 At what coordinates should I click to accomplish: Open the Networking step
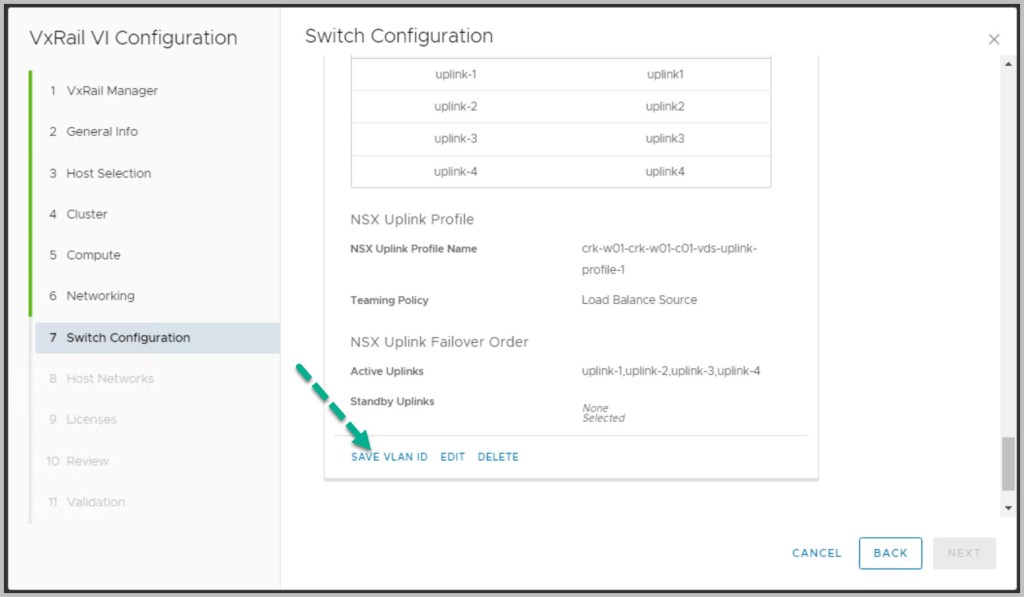pos(100,296)
